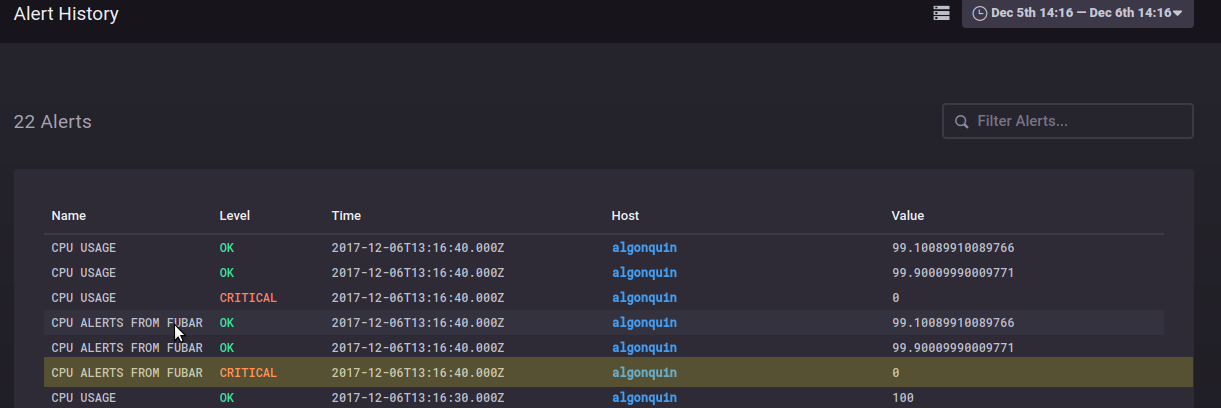This screenshot has width=1221, height=408.
Task: Sort the table by Name column header
Action: [x=69, y=215]
